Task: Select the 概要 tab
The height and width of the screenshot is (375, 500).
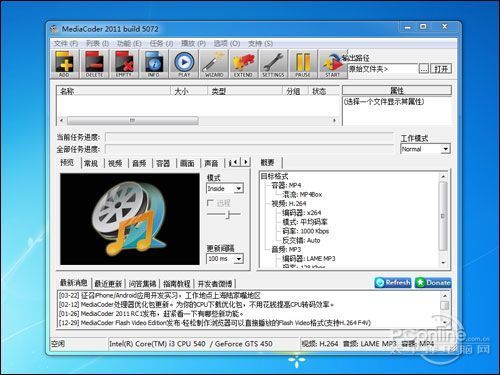Action: point(268,162)
